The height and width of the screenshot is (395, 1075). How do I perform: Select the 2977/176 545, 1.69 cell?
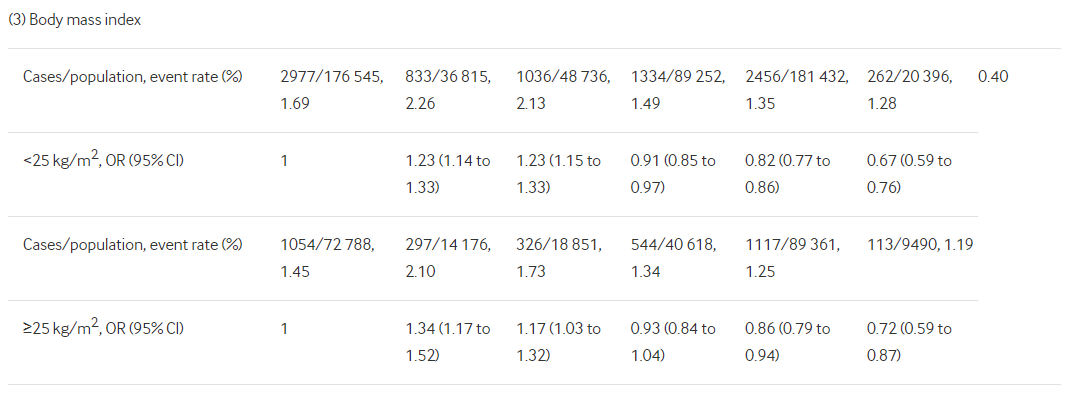pyautogui.click(x=332, y=90)
